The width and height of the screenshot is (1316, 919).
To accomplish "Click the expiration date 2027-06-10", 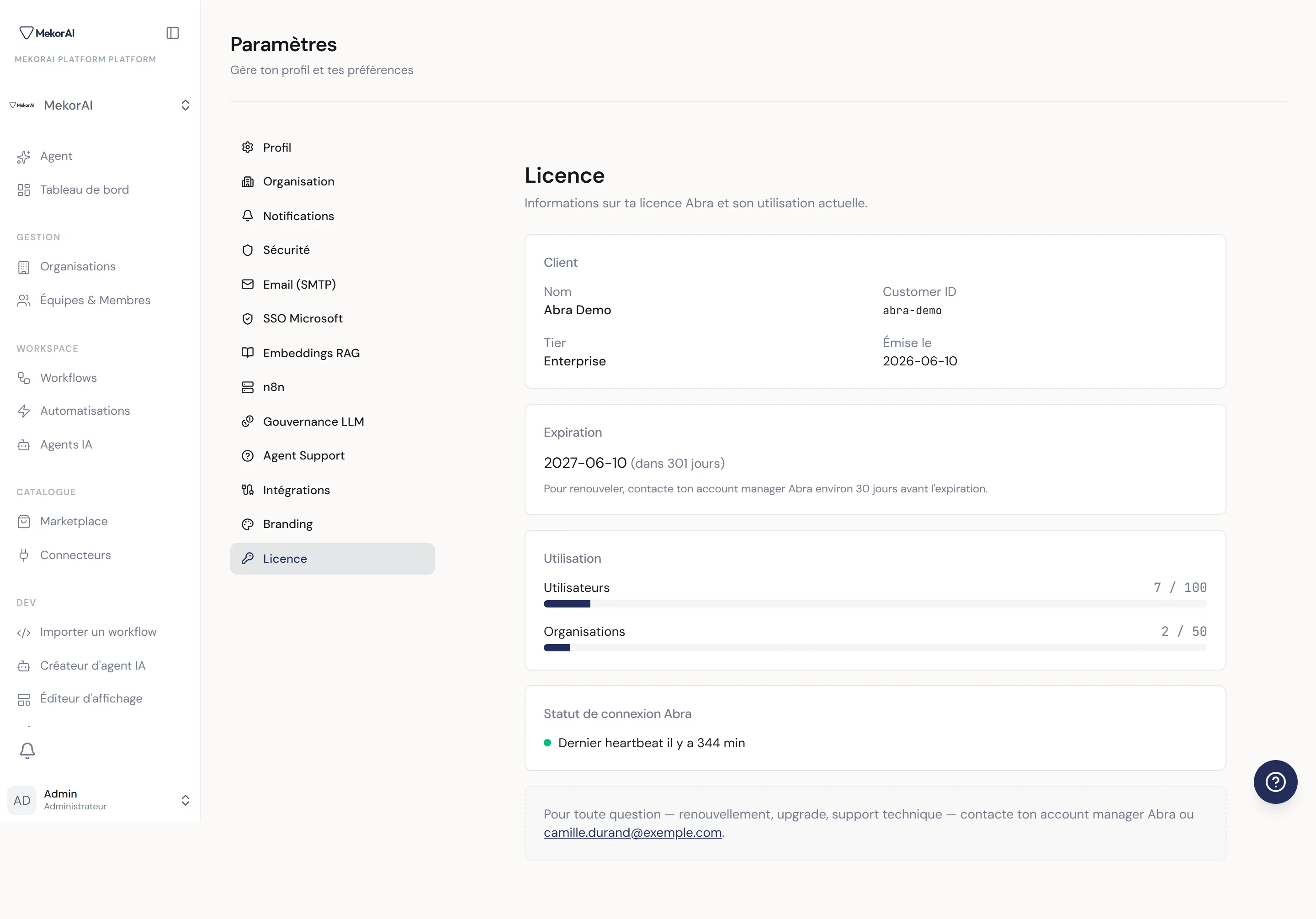I will [584, 463].
